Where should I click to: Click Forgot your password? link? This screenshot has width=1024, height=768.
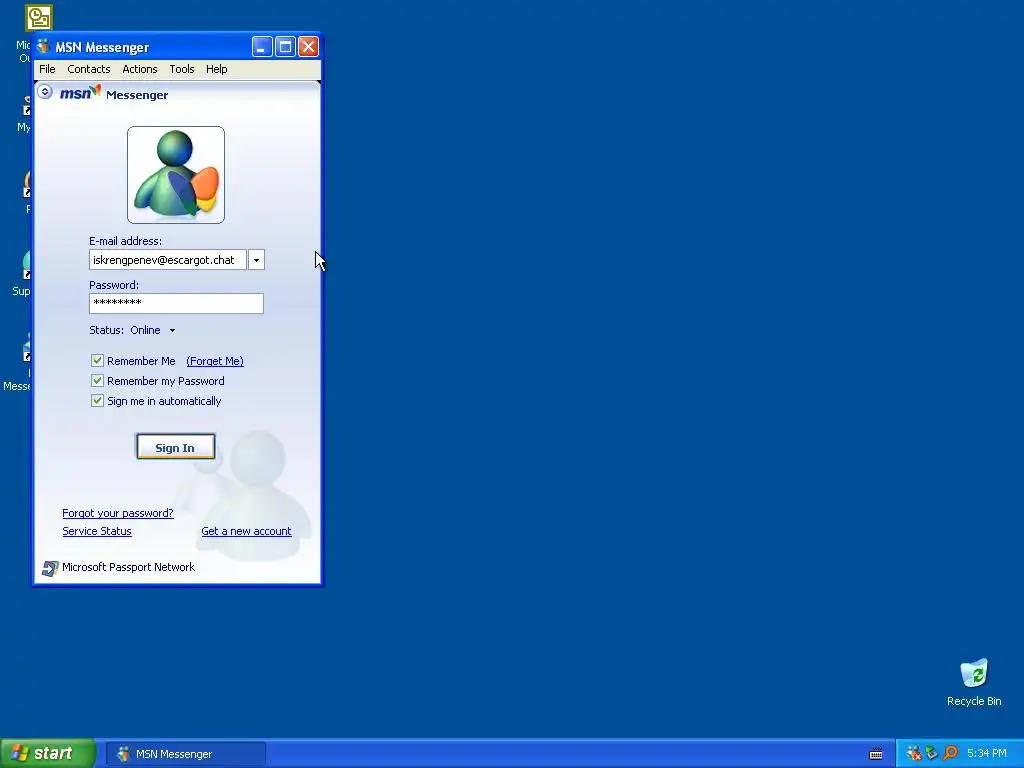click(x=118, y=513)
